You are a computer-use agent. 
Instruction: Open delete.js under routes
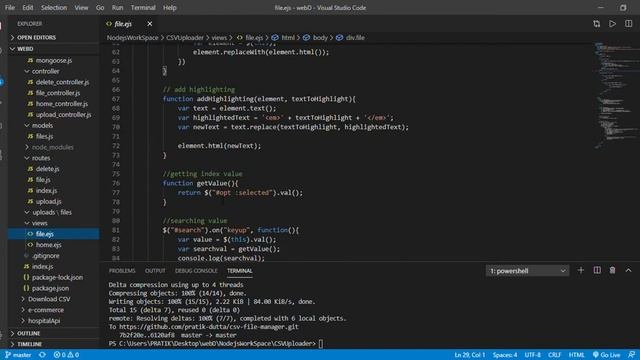point(47,169)
